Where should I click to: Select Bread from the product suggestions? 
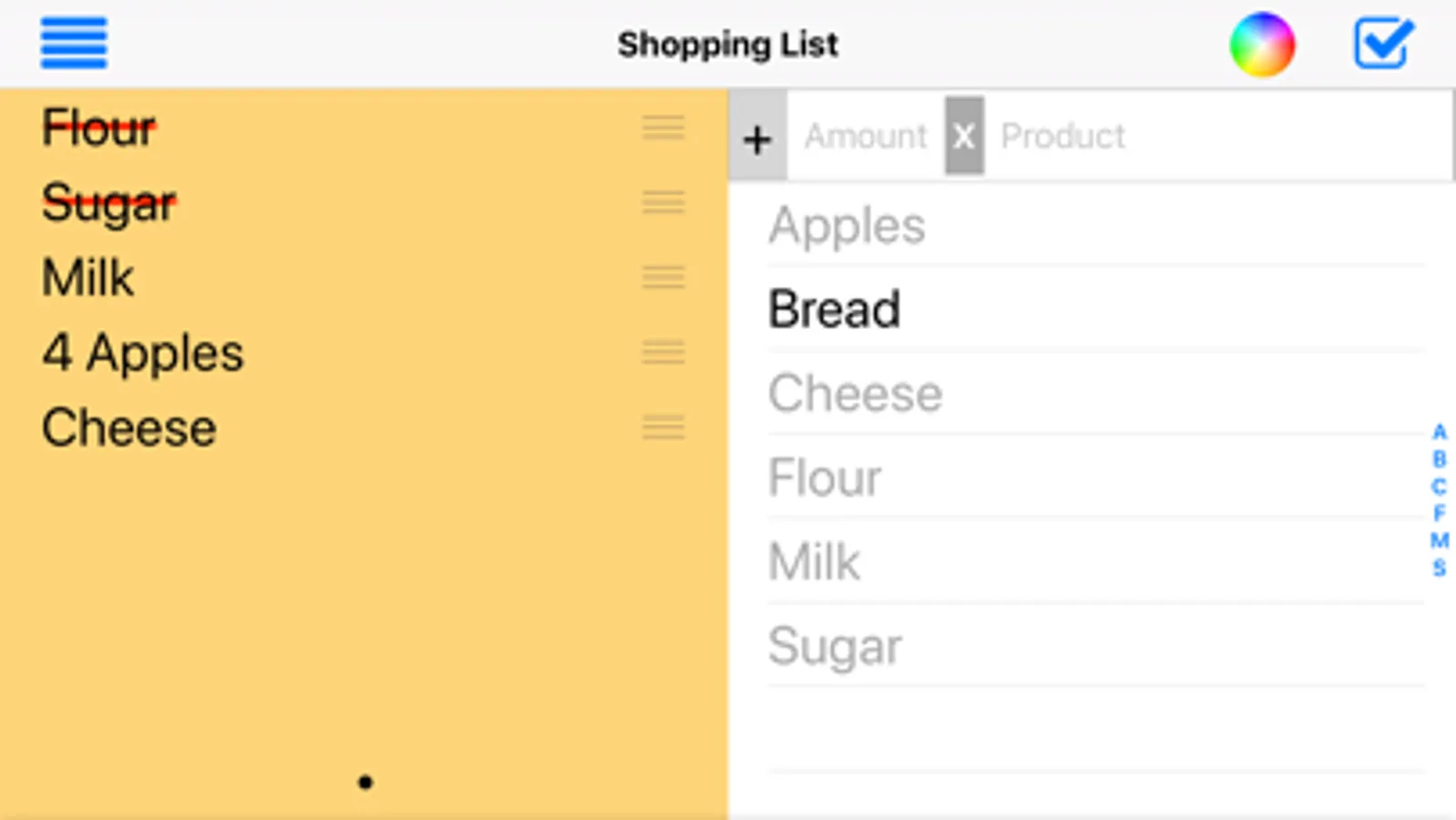(x=834, y=309)
